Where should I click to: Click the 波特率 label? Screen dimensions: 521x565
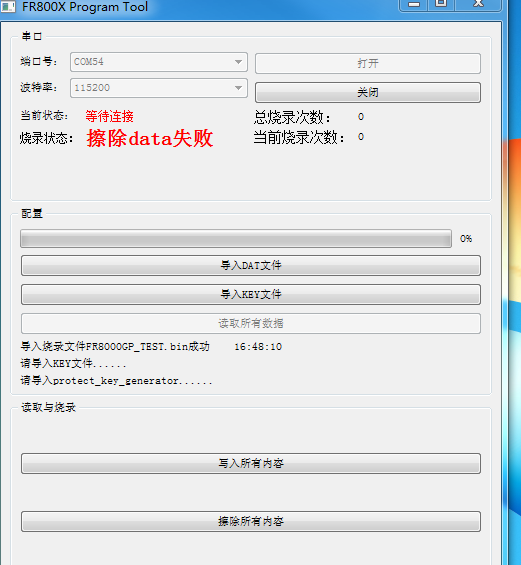(x=39, y=87)
